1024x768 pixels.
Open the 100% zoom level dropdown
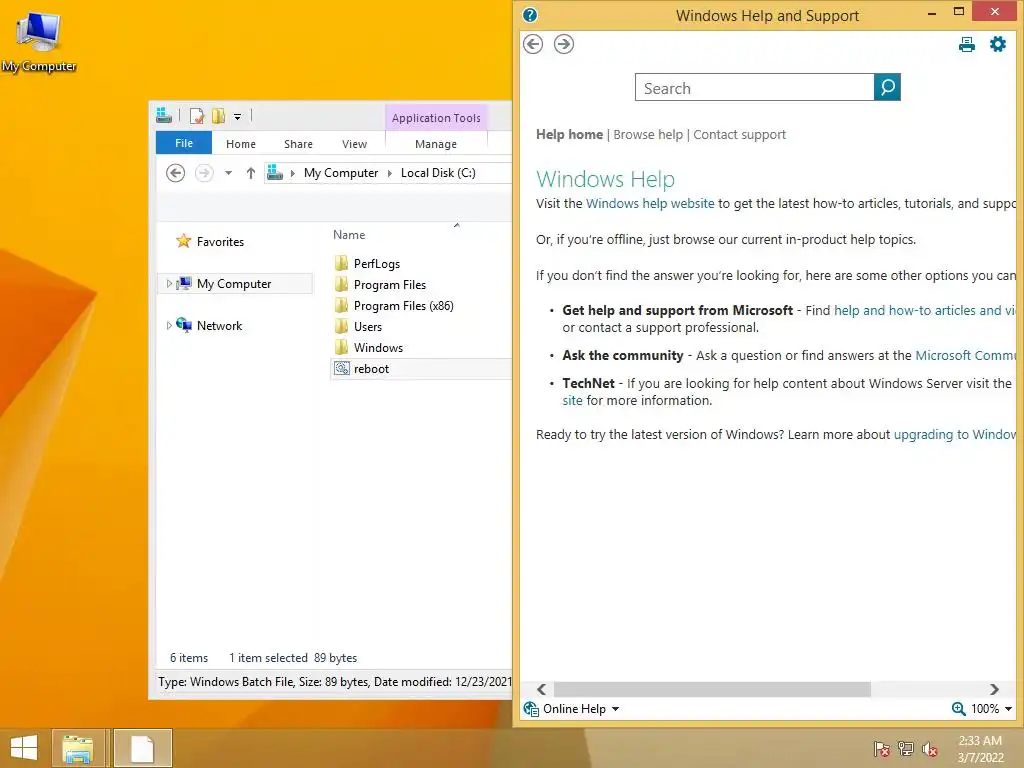point(991,709)
